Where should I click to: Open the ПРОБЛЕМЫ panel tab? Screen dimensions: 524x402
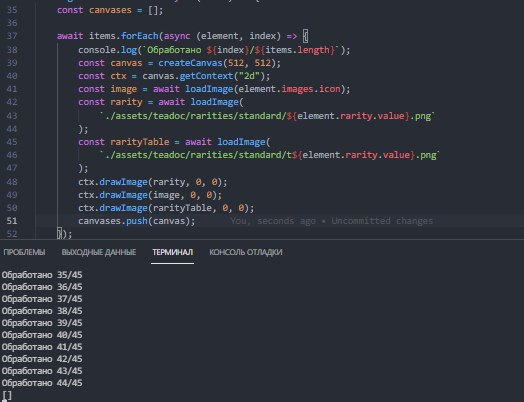pyautogui.click(x=24, y=252)
